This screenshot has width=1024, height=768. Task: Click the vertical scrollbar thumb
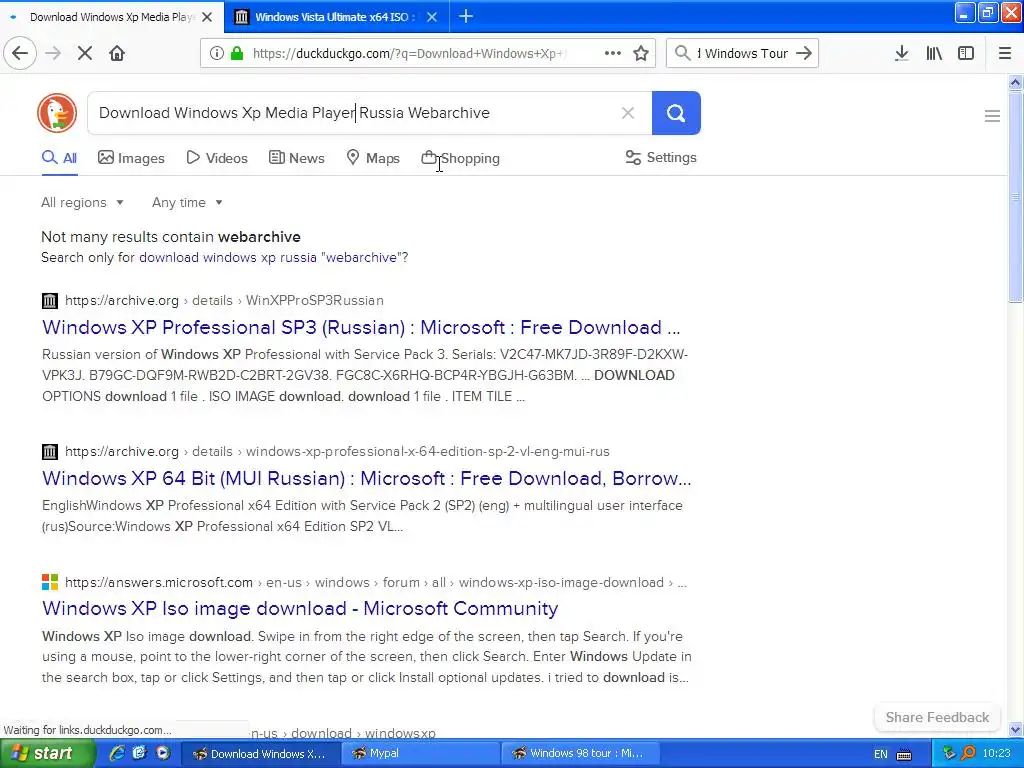(1015, 196)
